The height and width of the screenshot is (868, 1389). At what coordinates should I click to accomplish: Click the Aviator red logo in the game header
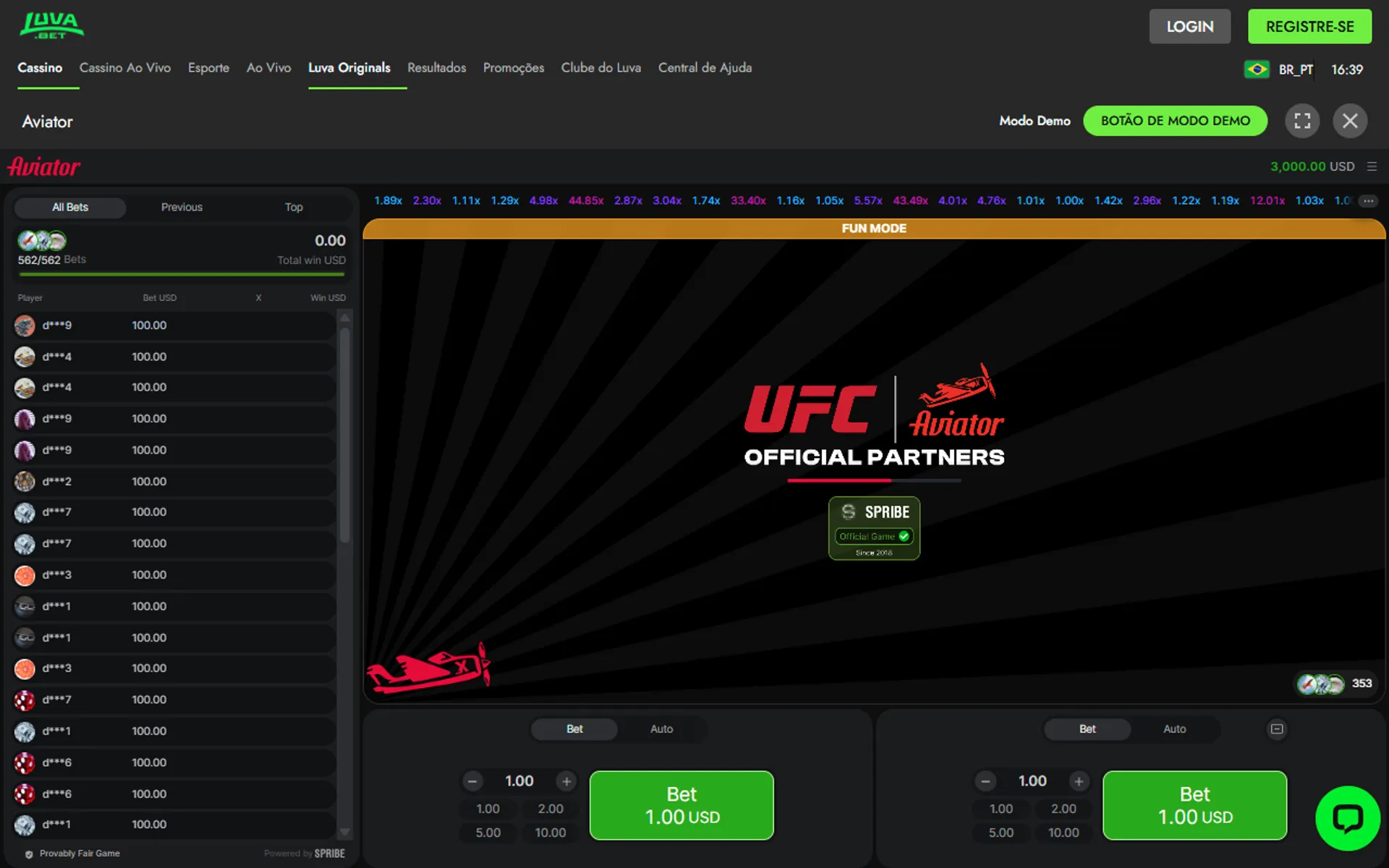pos(44,167)
